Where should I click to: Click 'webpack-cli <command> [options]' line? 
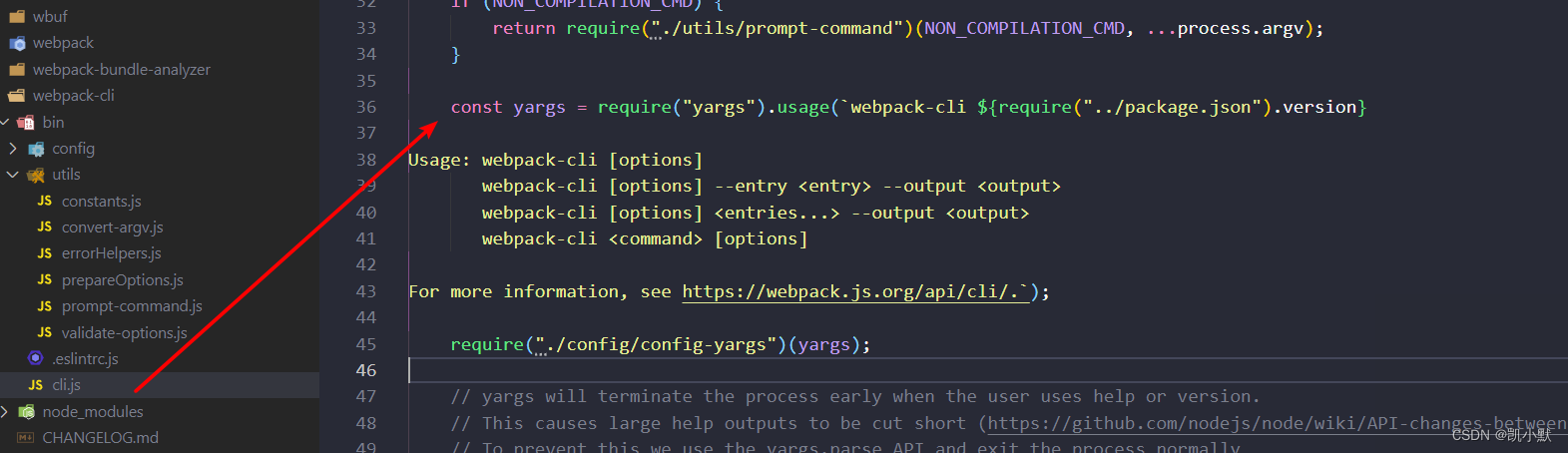pyautogui.click(x=645, y=238)
